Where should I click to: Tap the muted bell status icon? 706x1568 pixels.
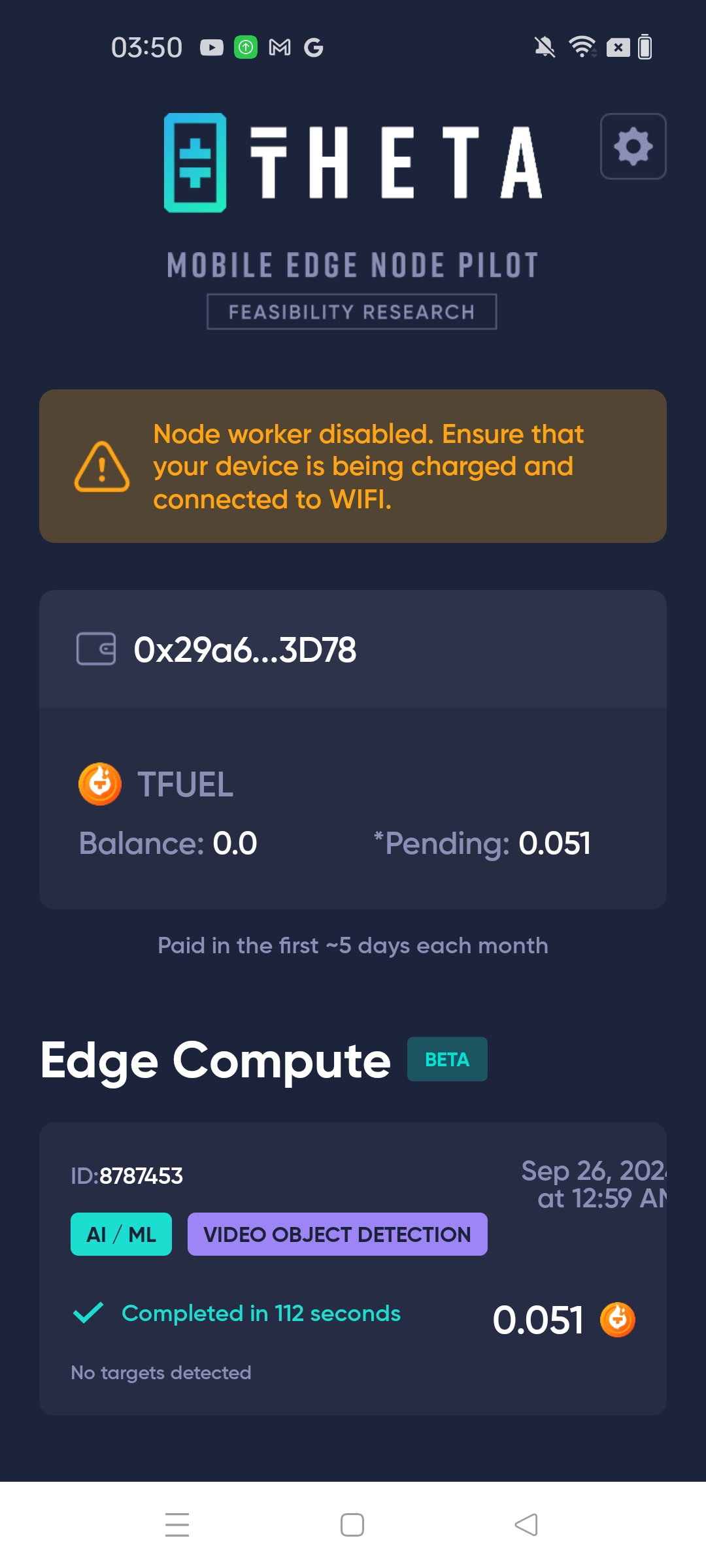[x=545, y=47]
